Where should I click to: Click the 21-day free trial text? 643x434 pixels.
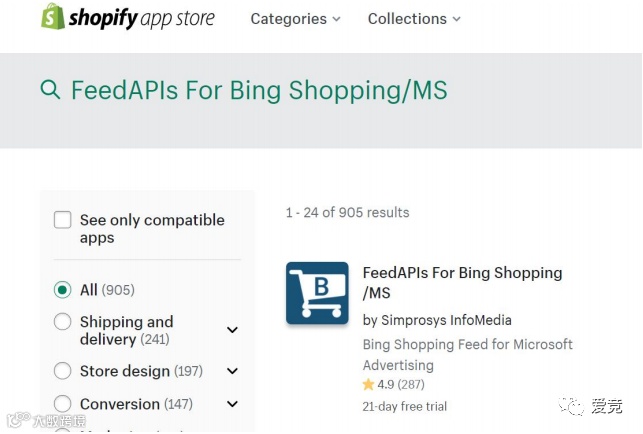[404, 407]
